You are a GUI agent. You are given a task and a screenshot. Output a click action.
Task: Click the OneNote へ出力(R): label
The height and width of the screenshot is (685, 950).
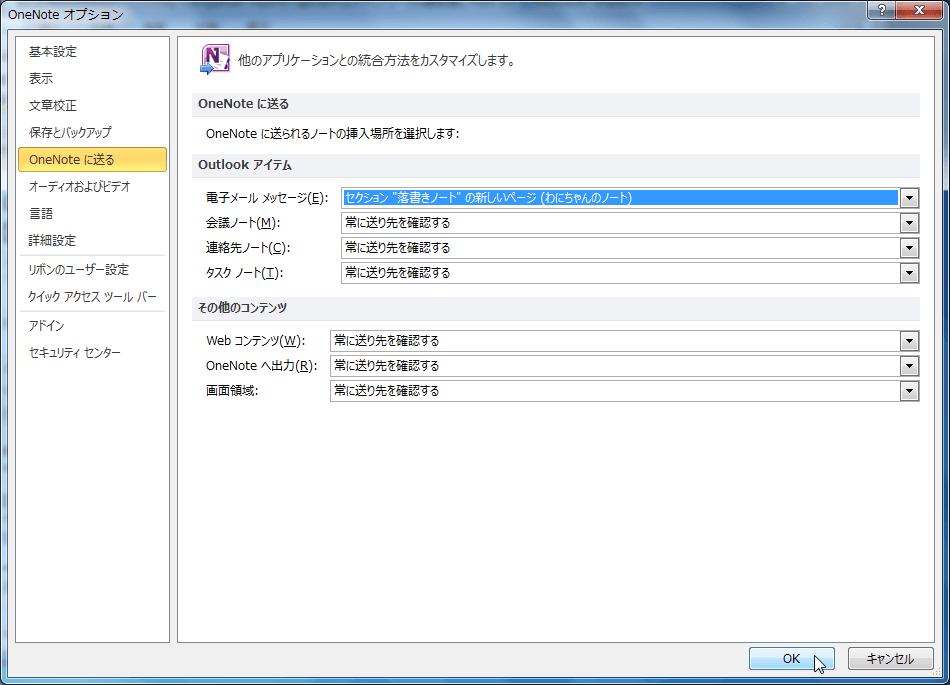coord(262,366)
